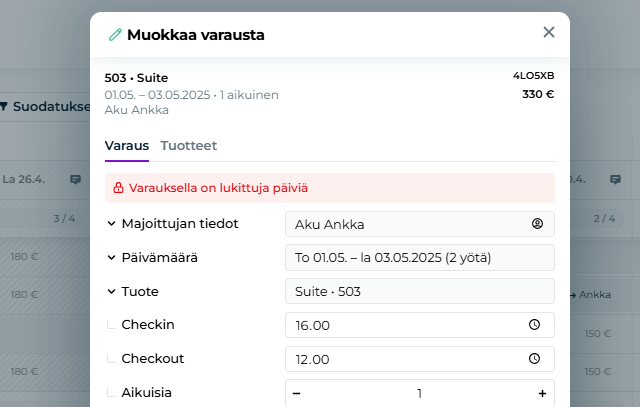Click the Checkin 16.00 time field
Screen dimensions: 640x407
[x=405, y=325]
